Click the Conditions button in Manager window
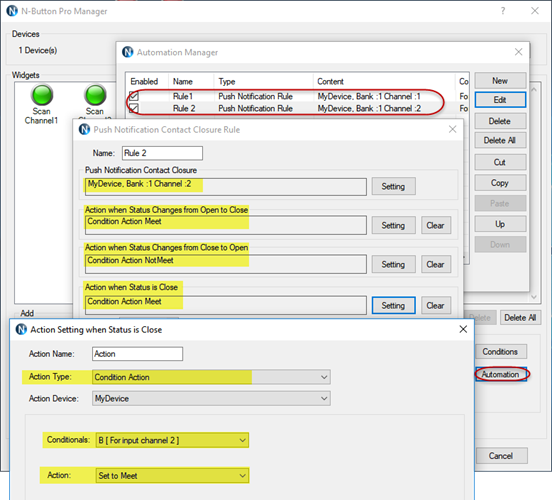This screenshot has height=500, width=552. (x=501, y=352)
